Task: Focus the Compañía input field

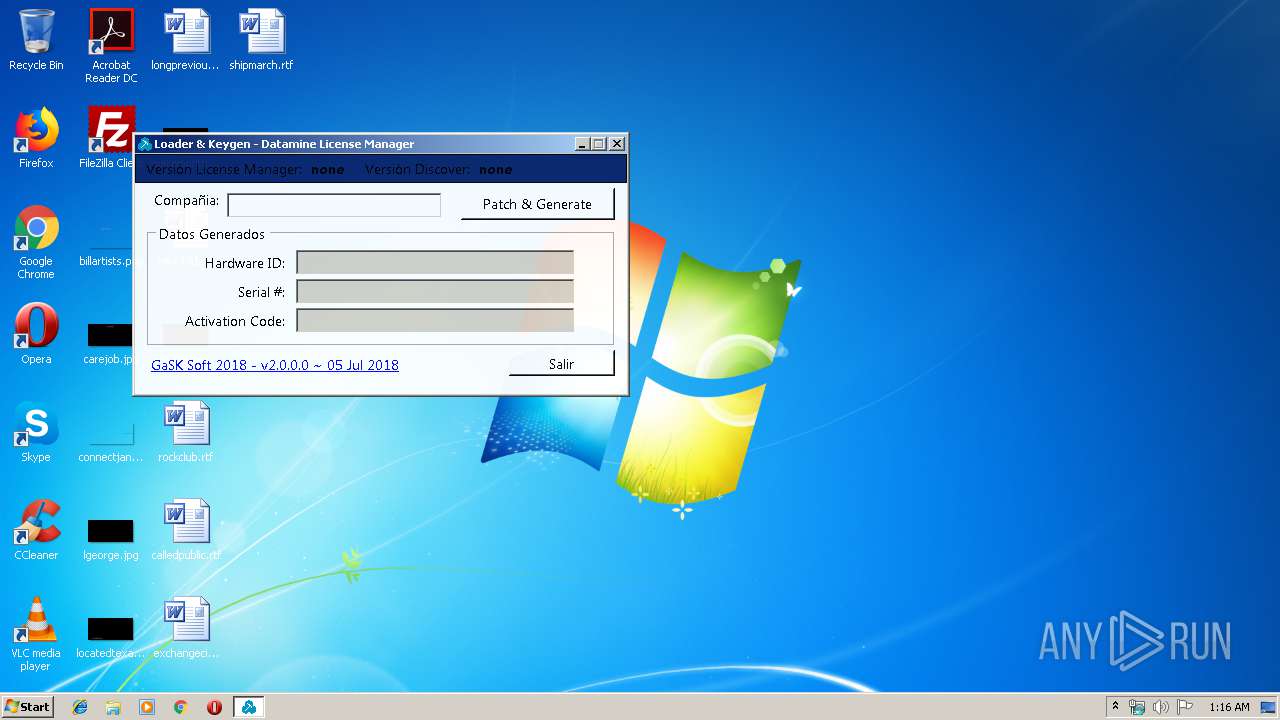Action: point(334,205)
